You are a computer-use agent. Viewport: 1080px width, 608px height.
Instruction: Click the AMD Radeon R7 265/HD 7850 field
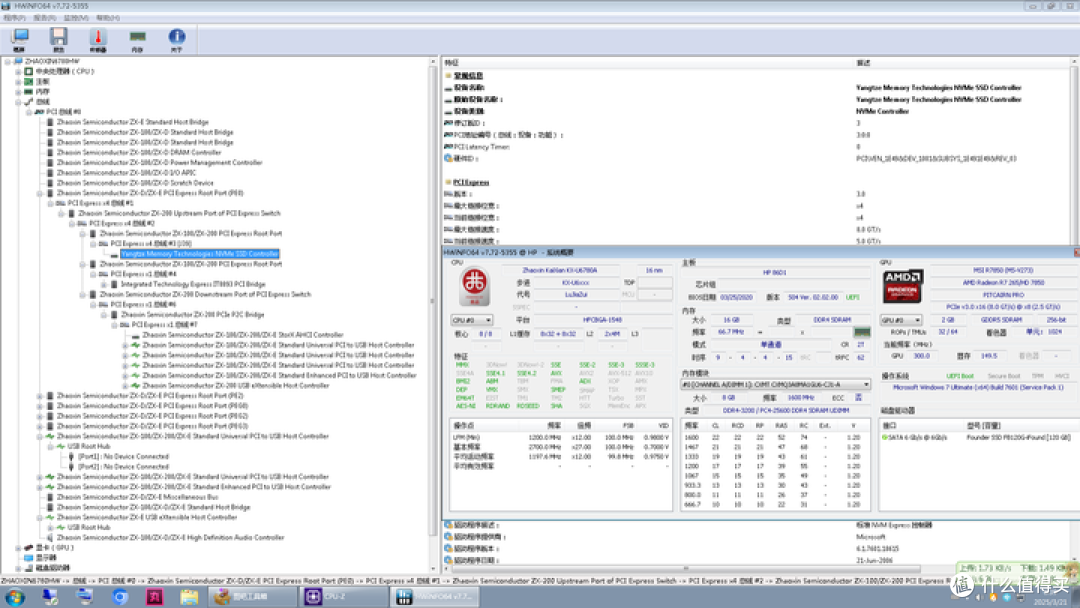pyautogui.click(x=1003, y=283)
